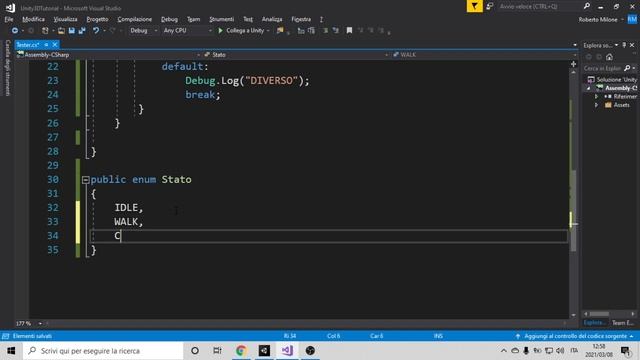Click the Debug.Log text on line 23

tap(212, 80)
